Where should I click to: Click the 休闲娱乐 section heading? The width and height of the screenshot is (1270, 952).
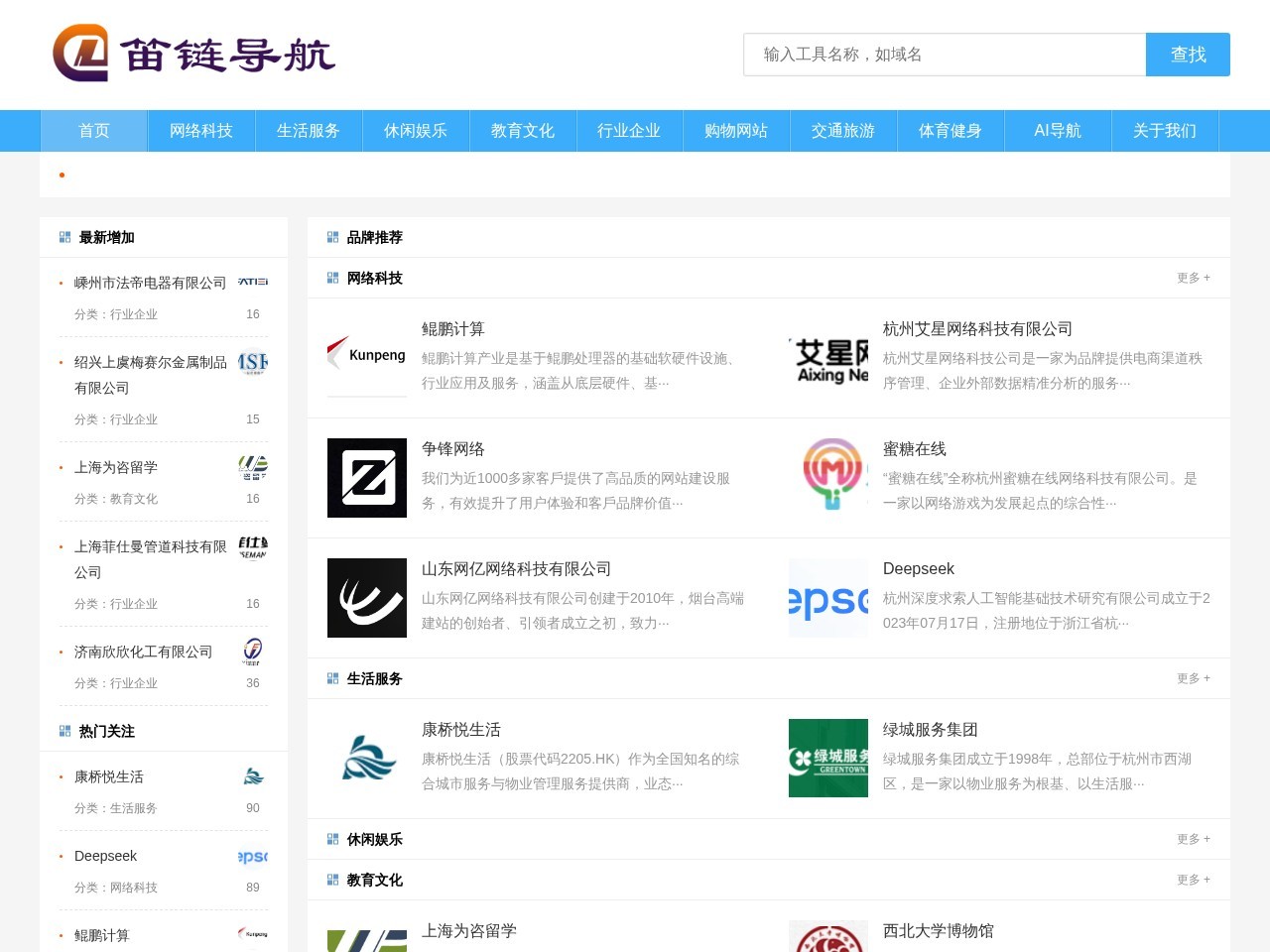coord(375,839)
